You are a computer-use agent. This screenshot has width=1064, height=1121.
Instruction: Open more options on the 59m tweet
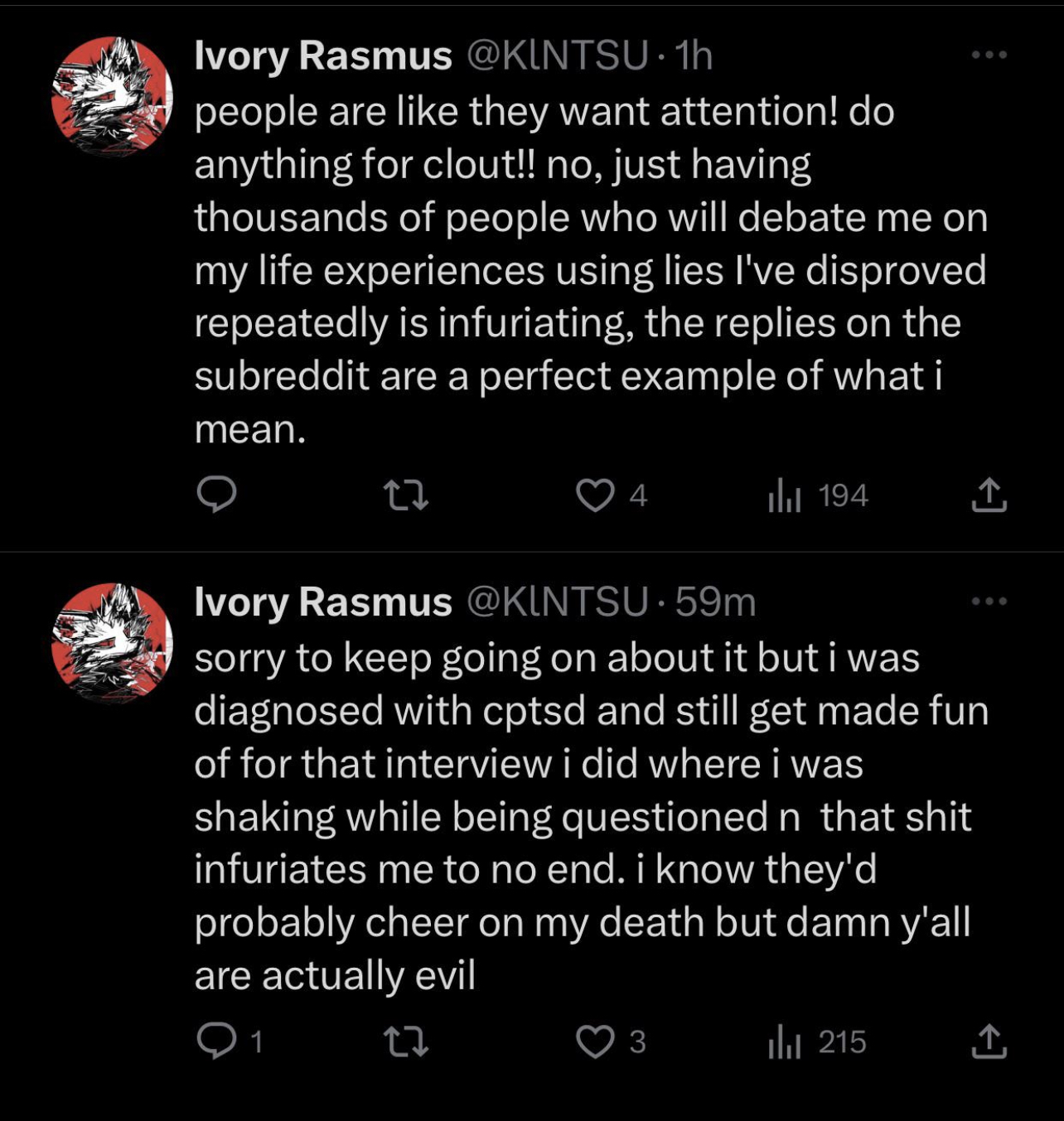tap(989, 601)
